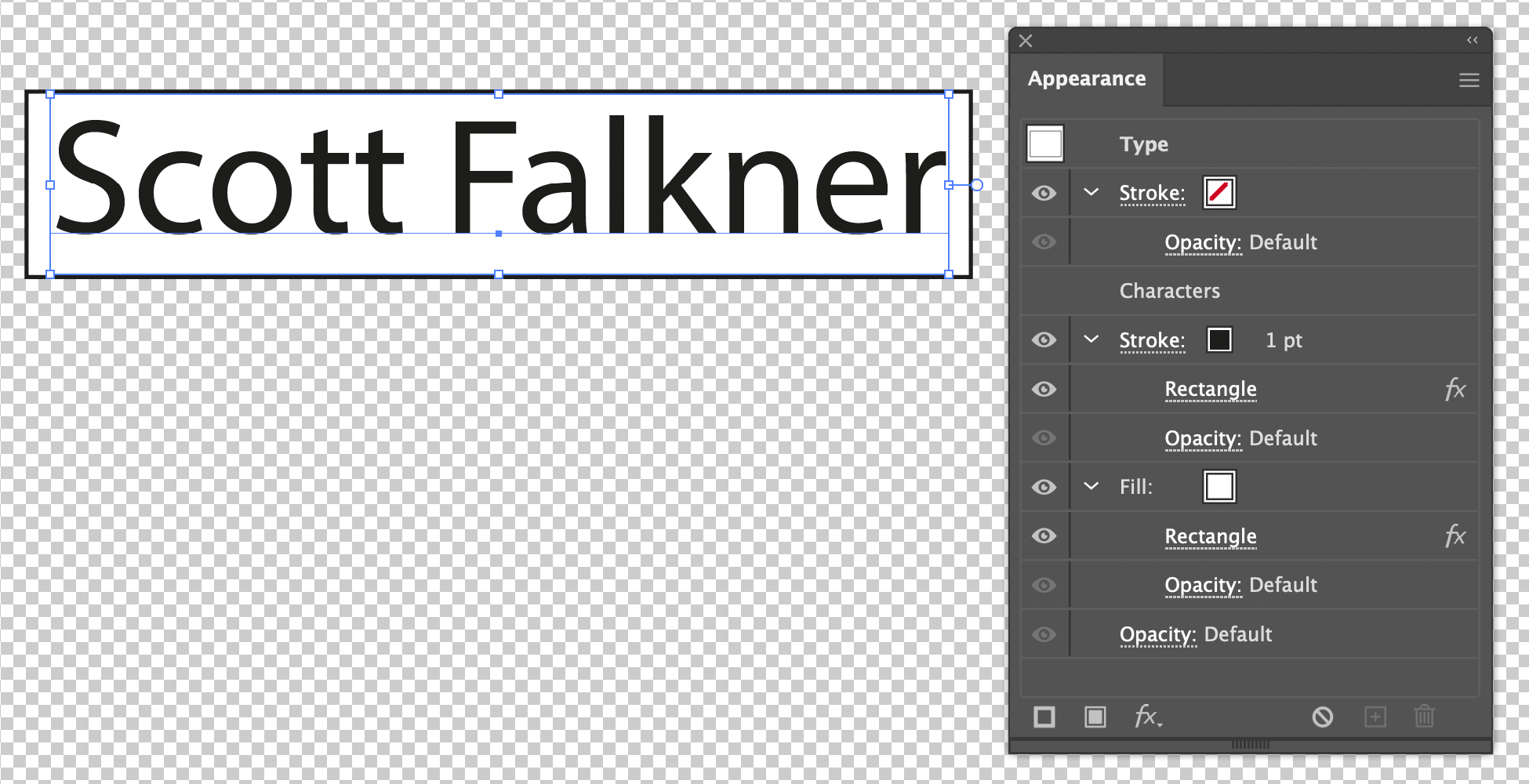Image resolution: width=1529 pixels, height=784 pixels.
Task: Duplicate the selected item using the plus icon
Action: [1375, 717]
